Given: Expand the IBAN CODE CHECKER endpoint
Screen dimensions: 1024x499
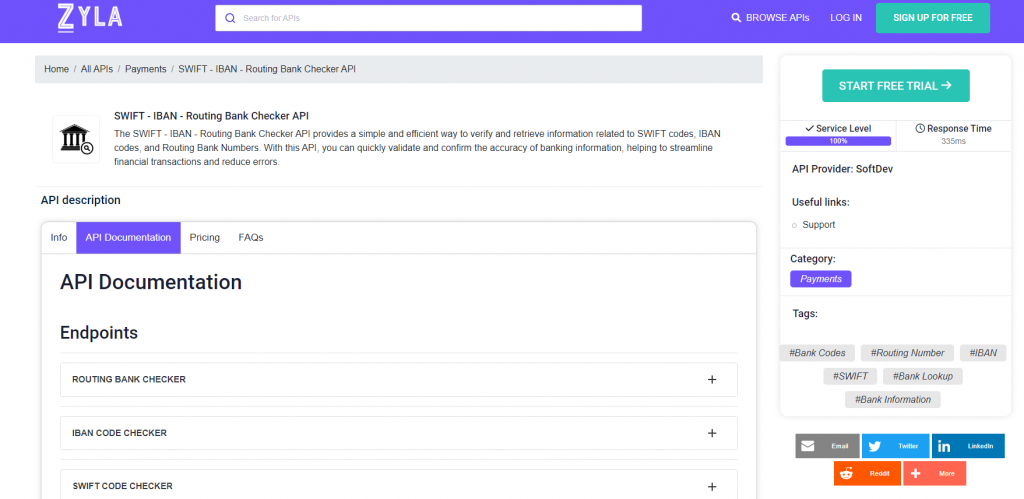Looking at the screenshot, I should [x=399, y=433].
